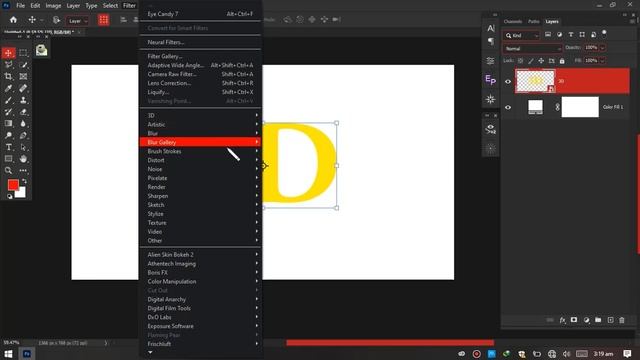Open the Fill 100% dropdown arrow
This screenshot has width=640, height=360.
coord(602,60)
